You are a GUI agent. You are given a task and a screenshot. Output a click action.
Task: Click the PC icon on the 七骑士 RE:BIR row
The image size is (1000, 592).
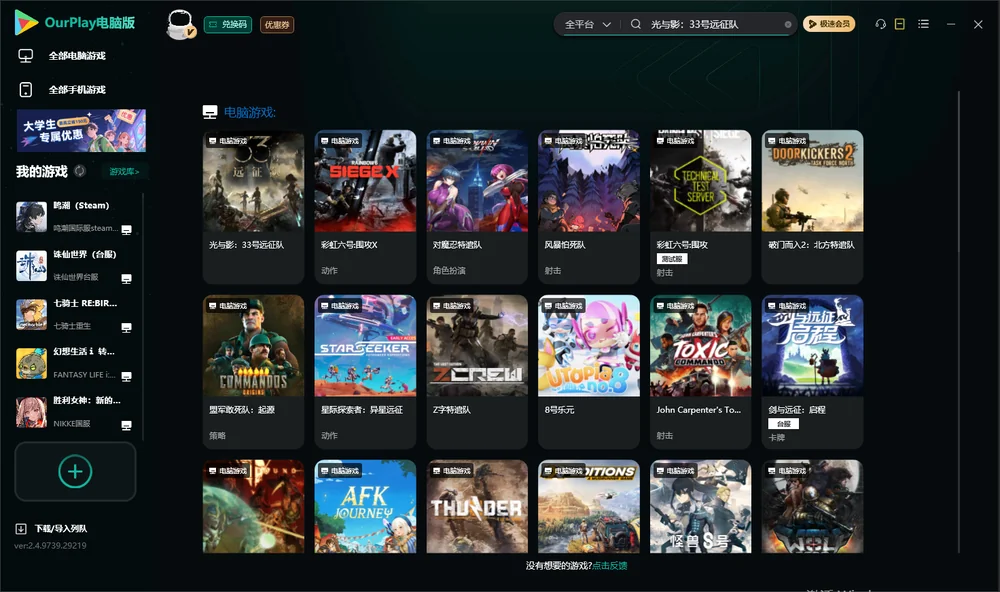(x=126, y=328)
